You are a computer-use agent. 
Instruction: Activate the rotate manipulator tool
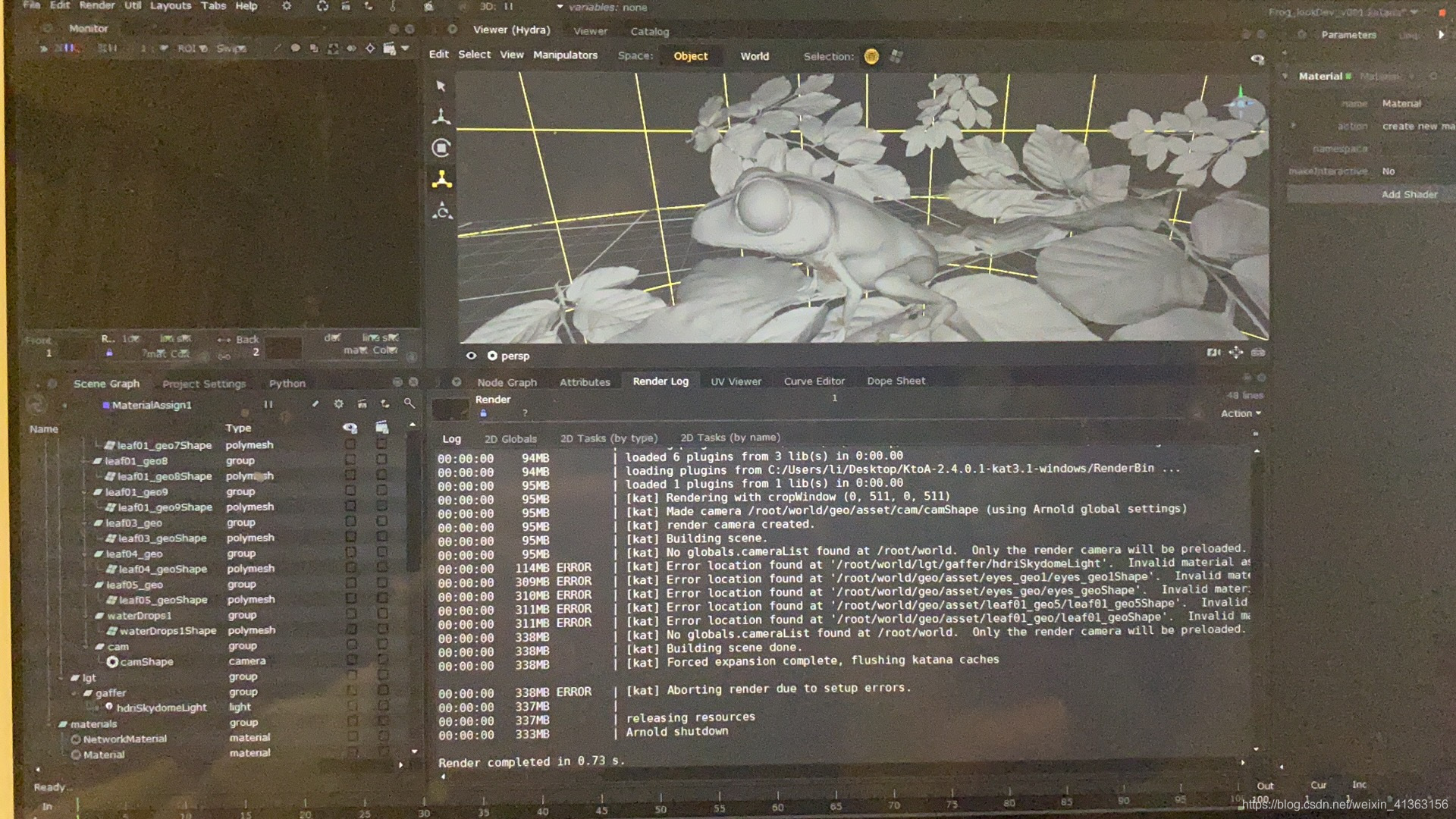click(x=441, y=148)
